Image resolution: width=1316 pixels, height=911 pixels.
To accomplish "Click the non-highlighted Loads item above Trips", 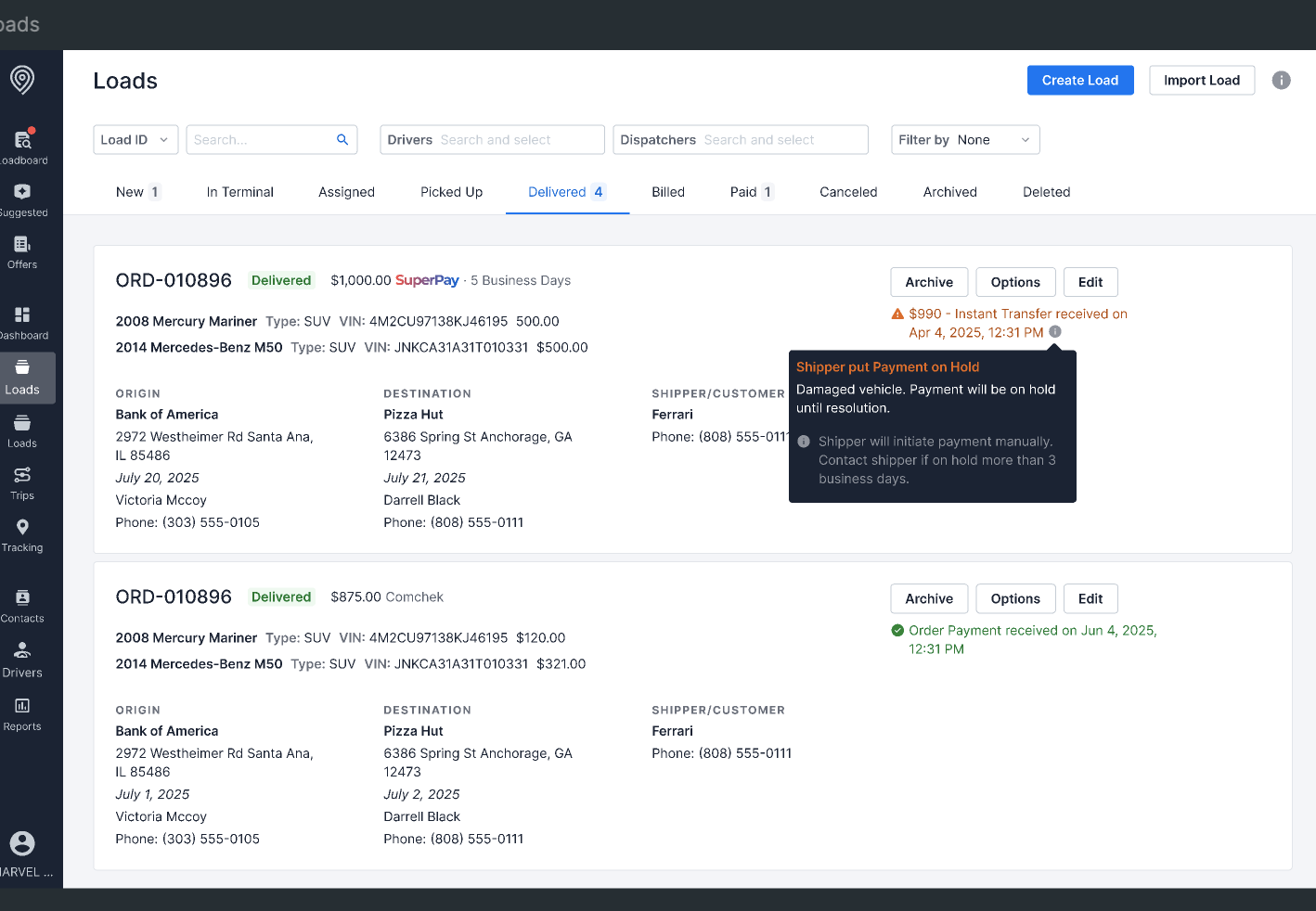I will click(22, 430).
